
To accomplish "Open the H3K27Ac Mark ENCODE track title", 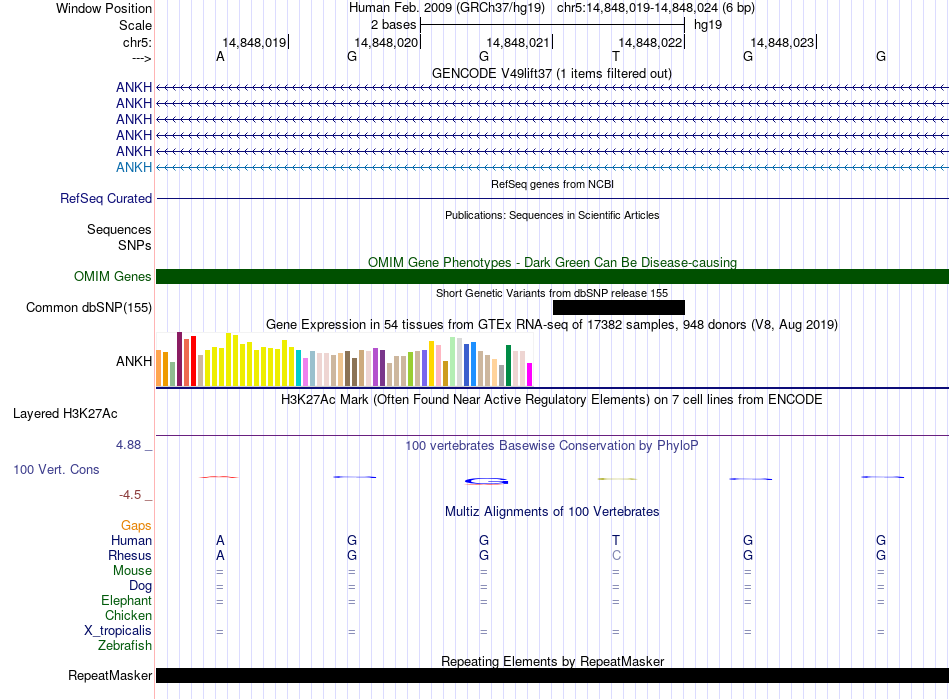I will [552, 400].
